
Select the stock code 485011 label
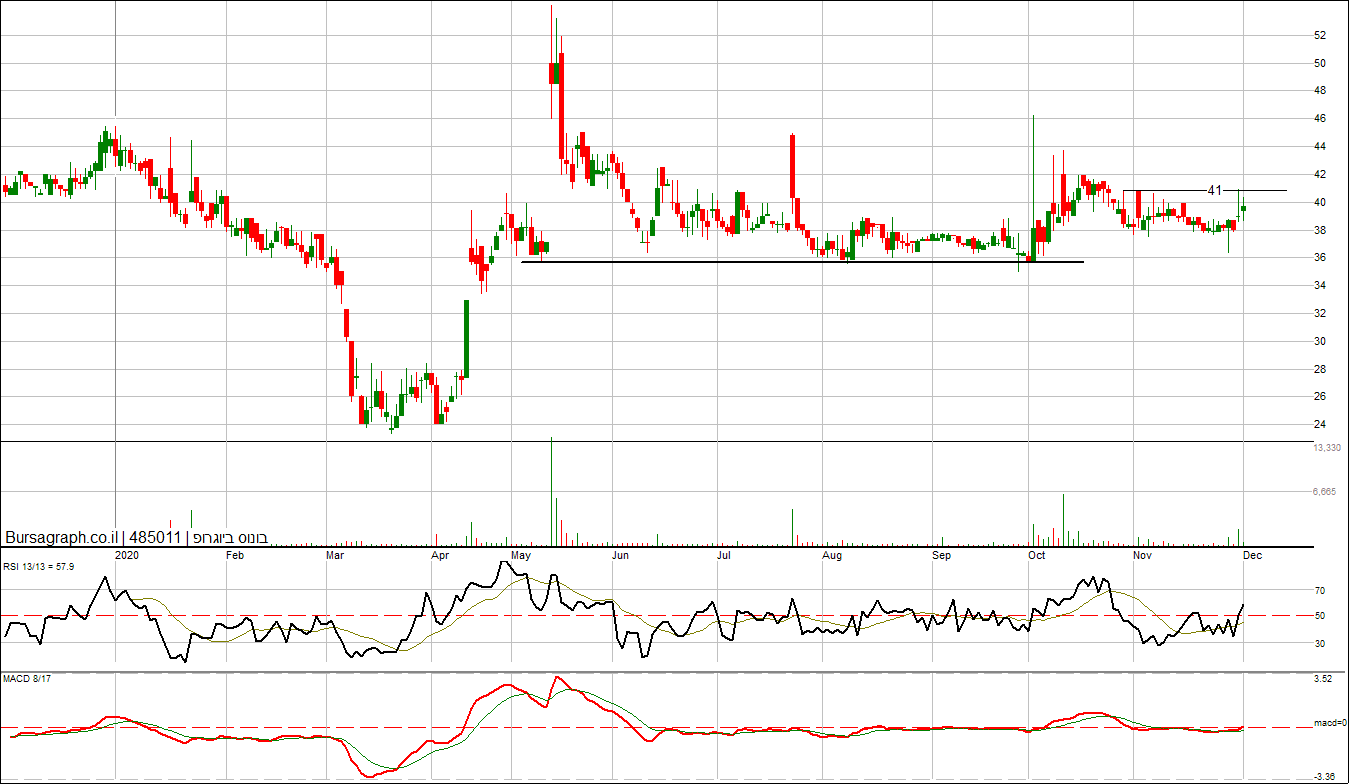(157, 537)
